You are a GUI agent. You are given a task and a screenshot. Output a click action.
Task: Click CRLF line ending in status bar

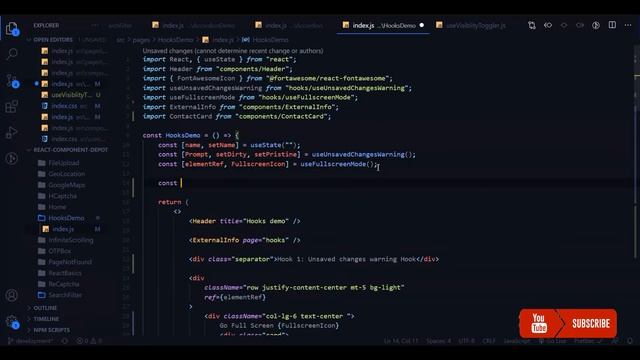pos(489,341)
